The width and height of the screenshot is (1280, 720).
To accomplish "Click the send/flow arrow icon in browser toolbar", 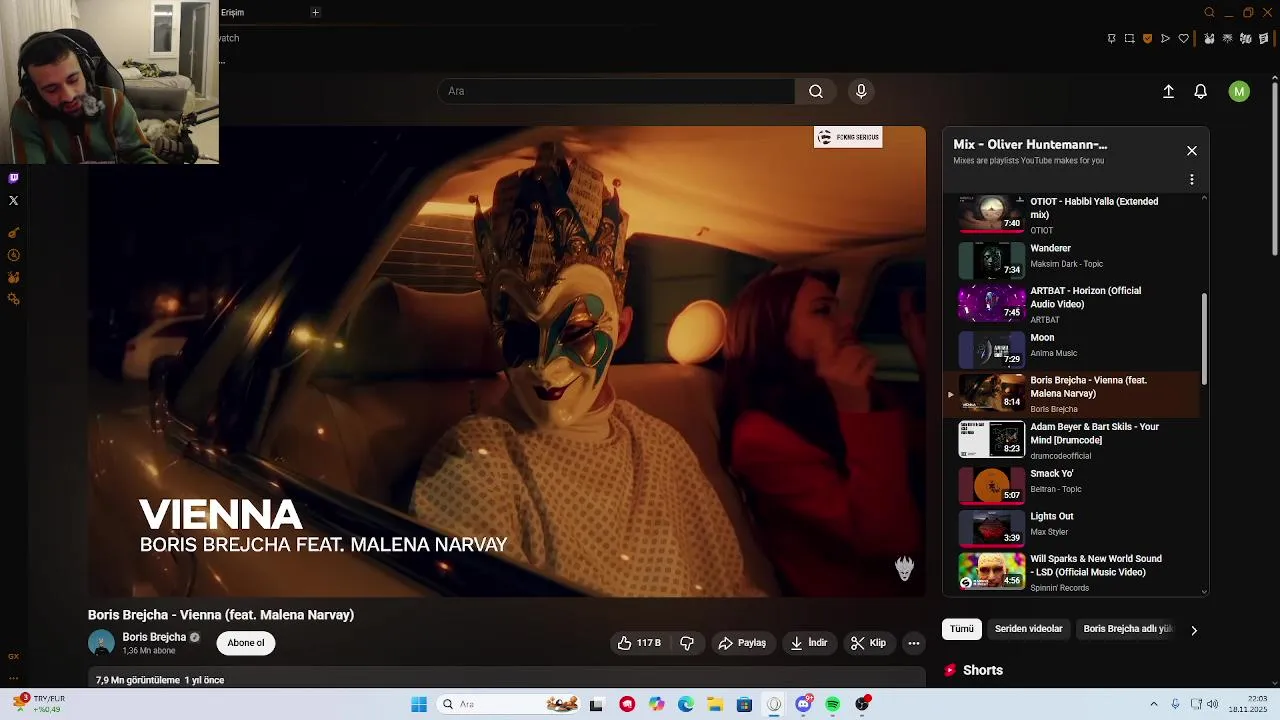I will (1165, 39).
